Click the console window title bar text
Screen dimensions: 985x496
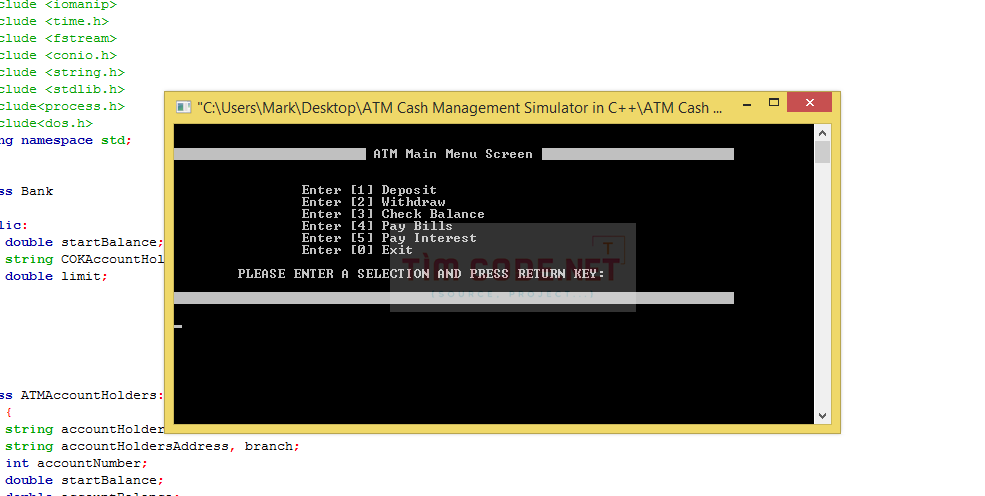point(459,108)
